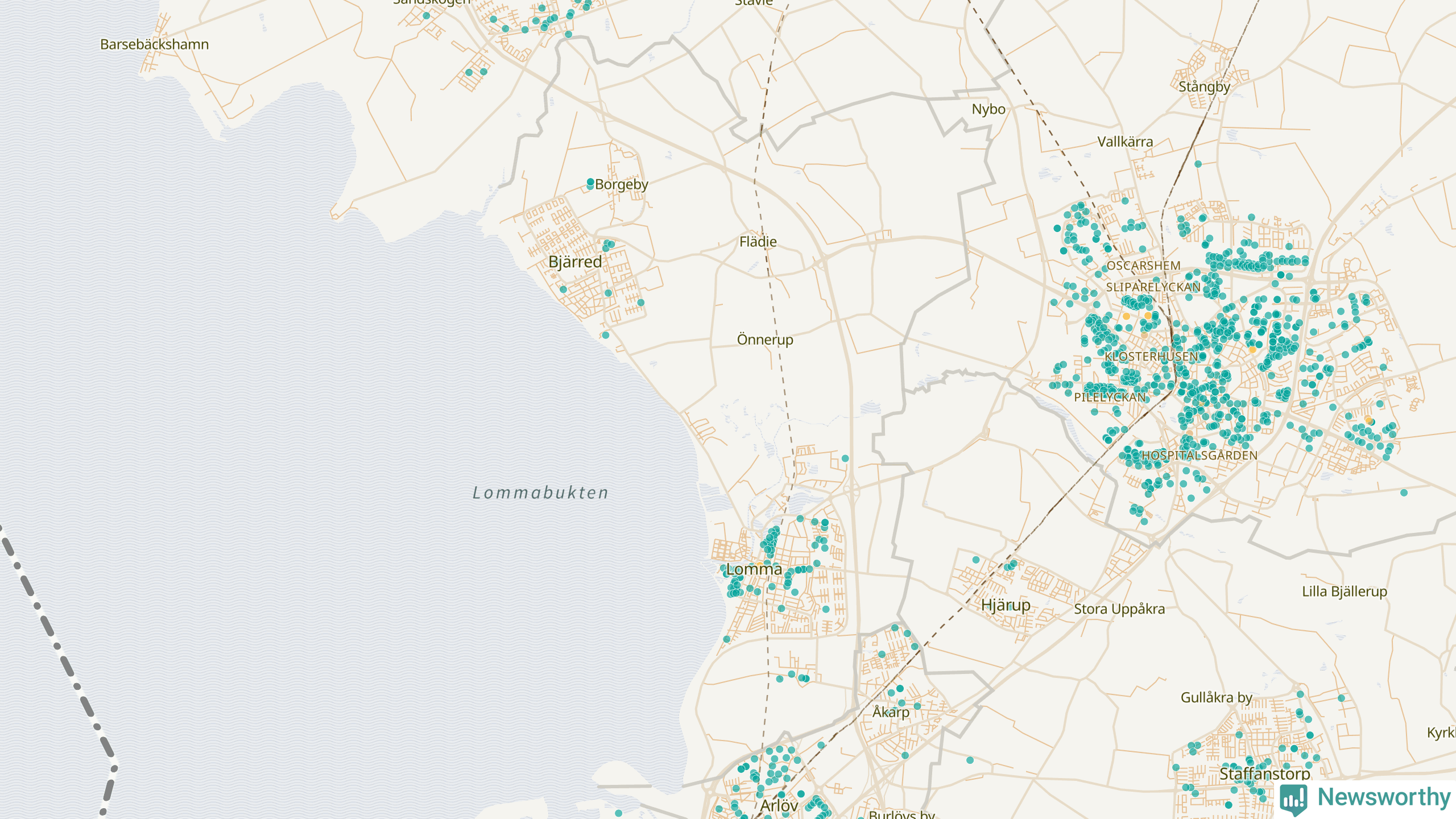Image resolution: width=1456 pixels, height=819 pixels.
Task: Click the teal marker beside Borgeby label
Action: pos(590,183)
